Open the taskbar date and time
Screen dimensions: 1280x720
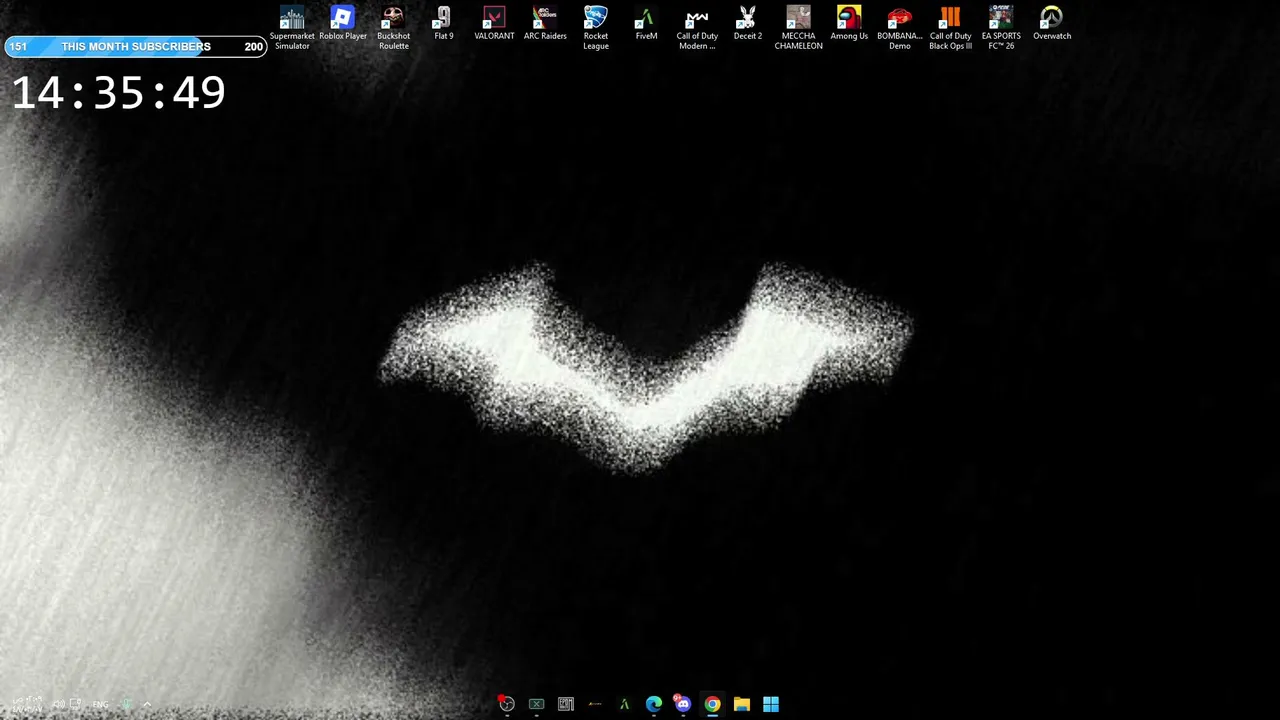point(27,704)
